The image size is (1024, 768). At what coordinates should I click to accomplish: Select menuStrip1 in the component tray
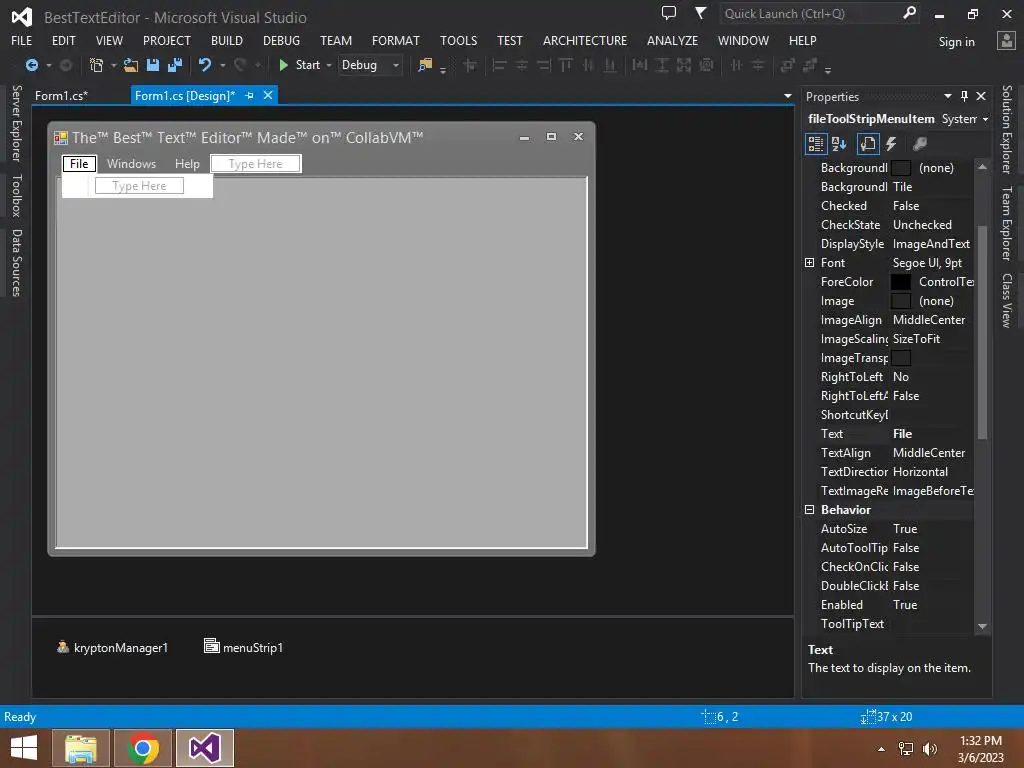pos(244,647)
